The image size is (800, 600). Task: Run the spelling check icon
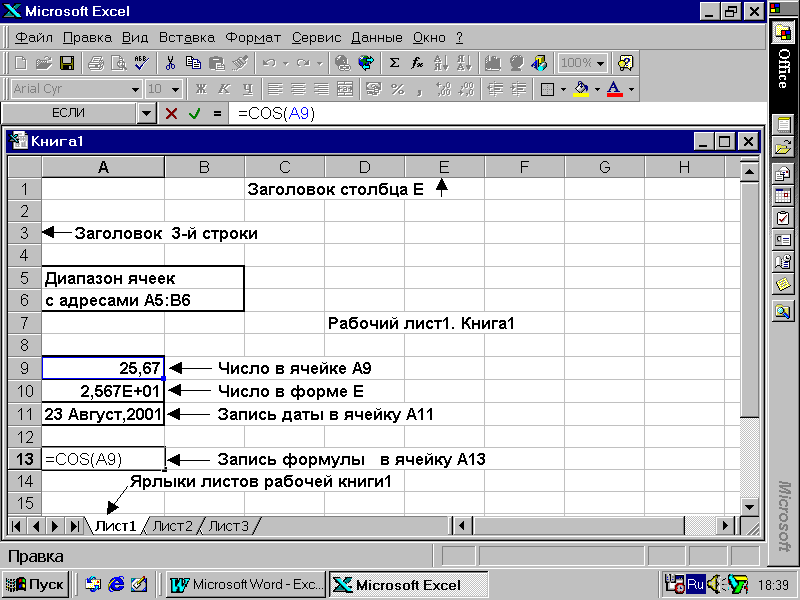click(141, 63)
